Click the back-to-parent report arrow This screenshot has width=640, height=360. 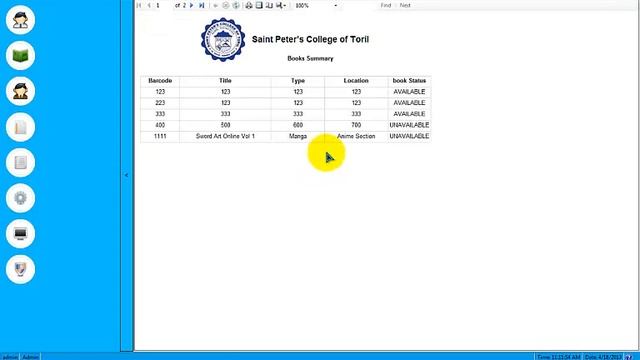pyautogui.click(x=216, y=5)
